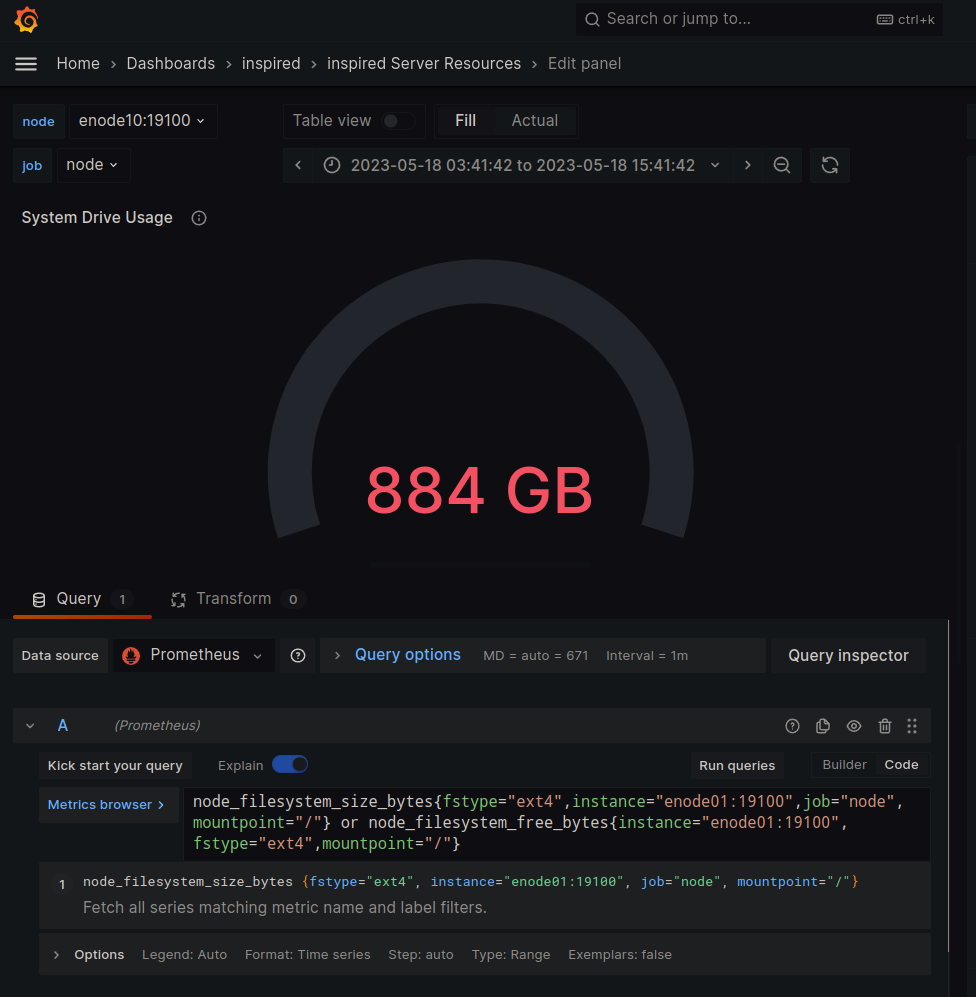Select Actual display mode
The height and width of the screenshot is (997, 976).
(x=535, y=121)
